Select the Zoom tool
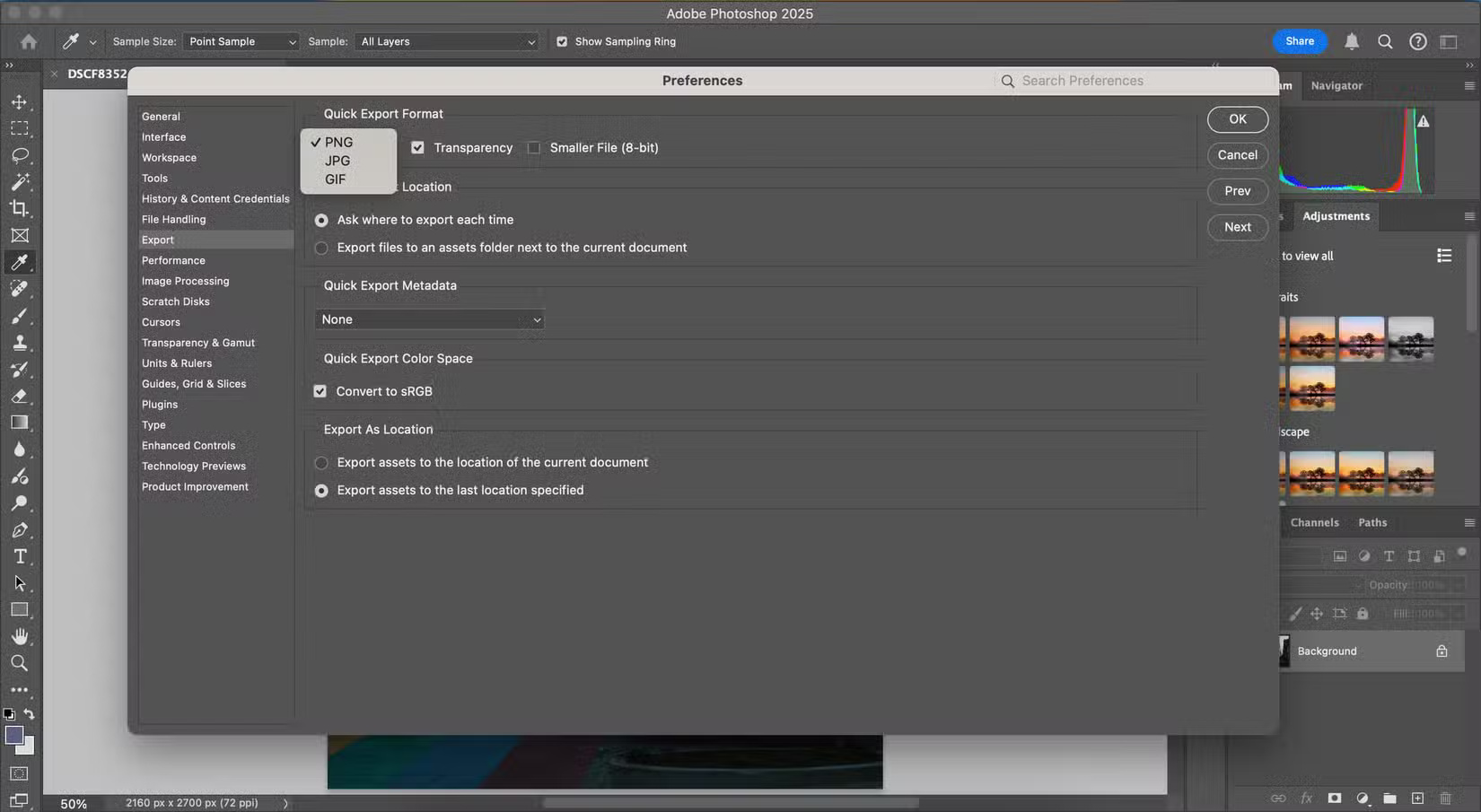This screenshot has width=1481, height=812. coord(21,663)
